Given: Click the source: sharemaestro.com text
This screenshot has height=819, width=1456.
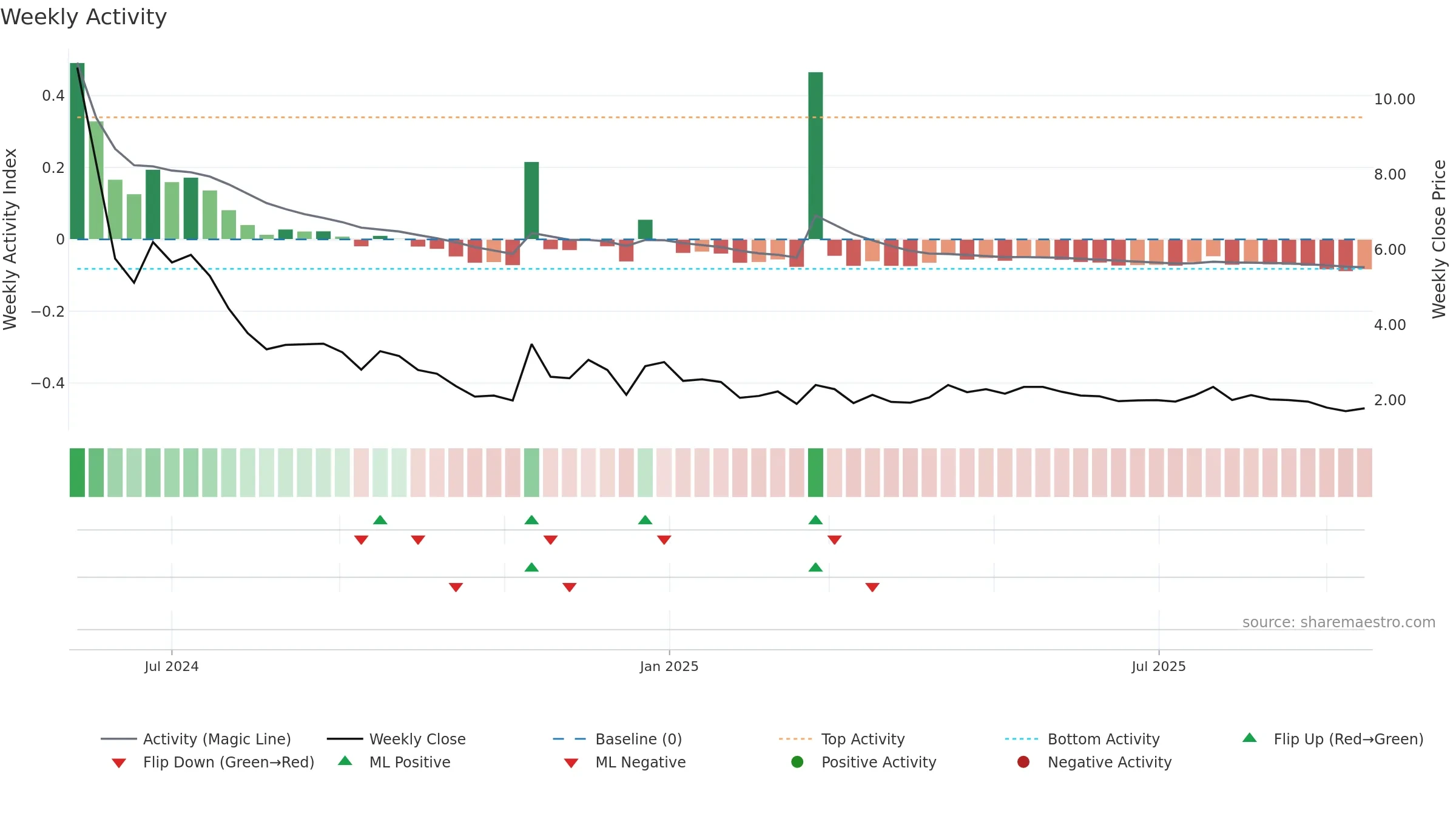Looking at the screenshot, I should tap(1339, 622).
